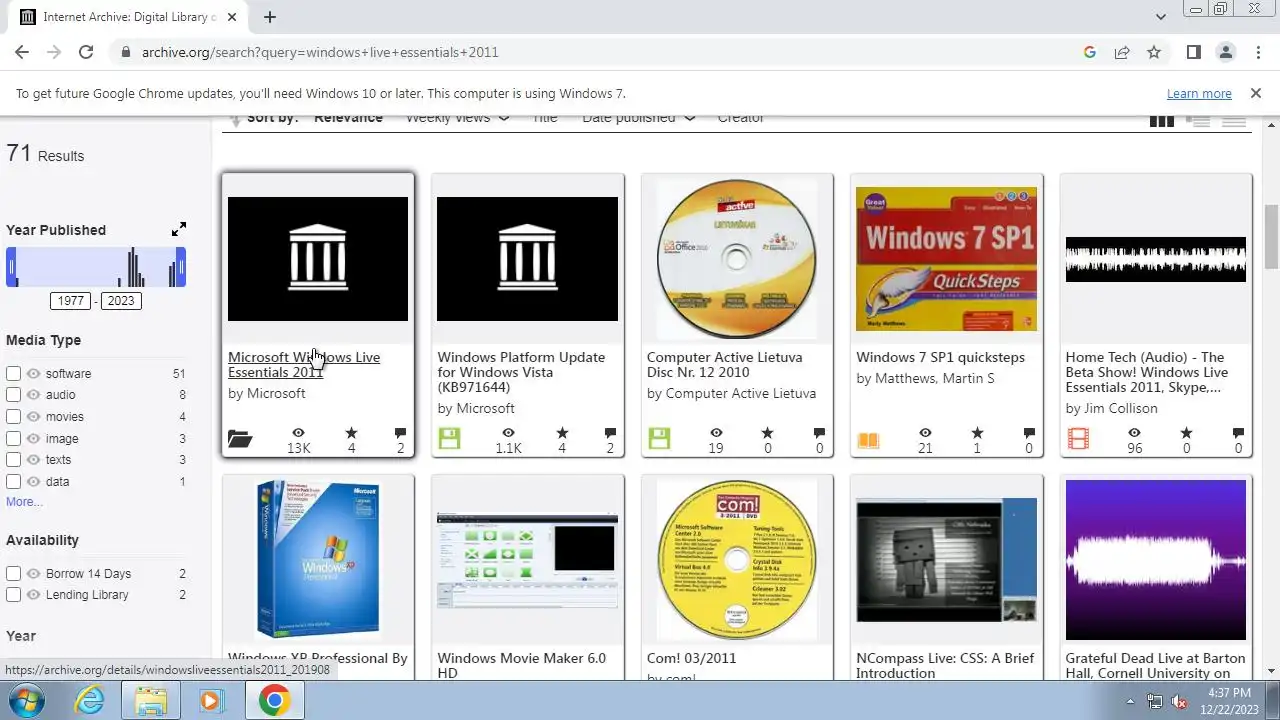Viewport: 1280px width, 720px height.
Task: Go back using the browser back arrow
Action: pyautogui.click(x=22, y=52)
